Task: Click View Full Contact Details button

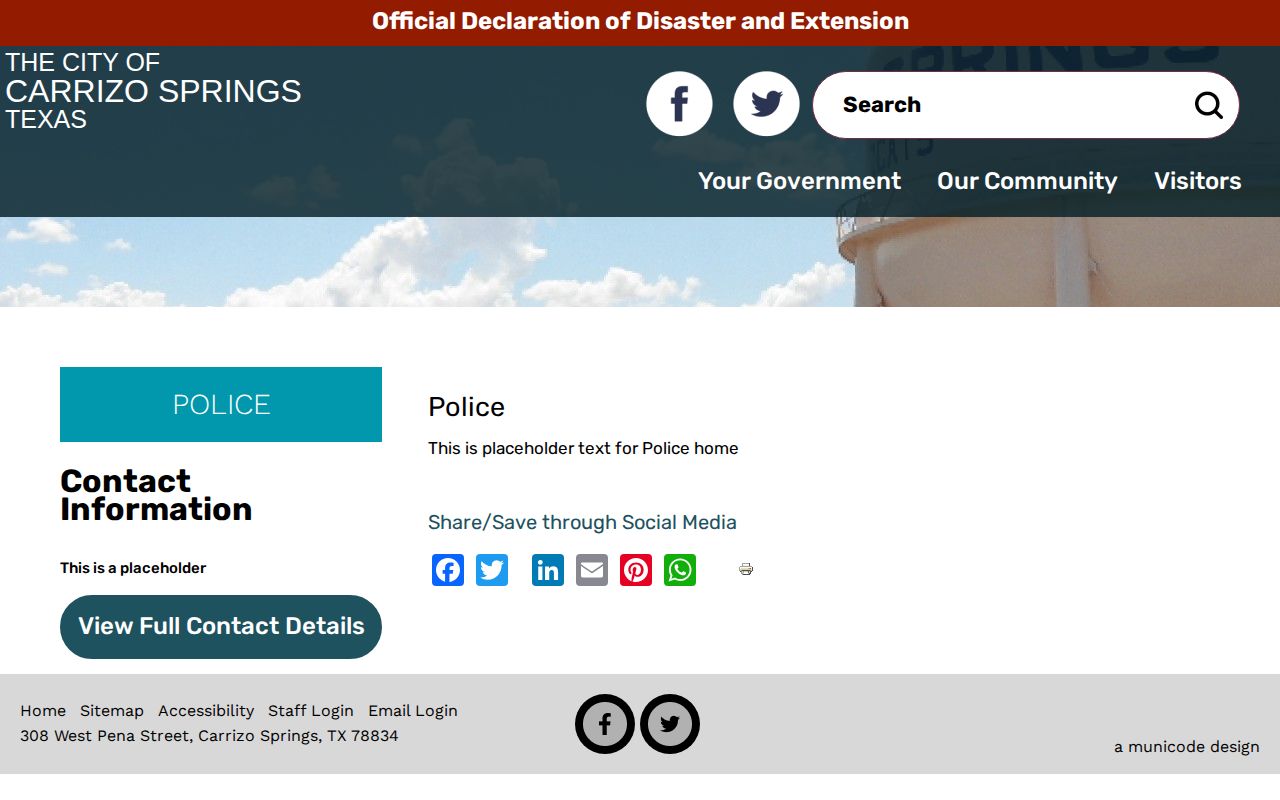Action: (x=221, y=627)
